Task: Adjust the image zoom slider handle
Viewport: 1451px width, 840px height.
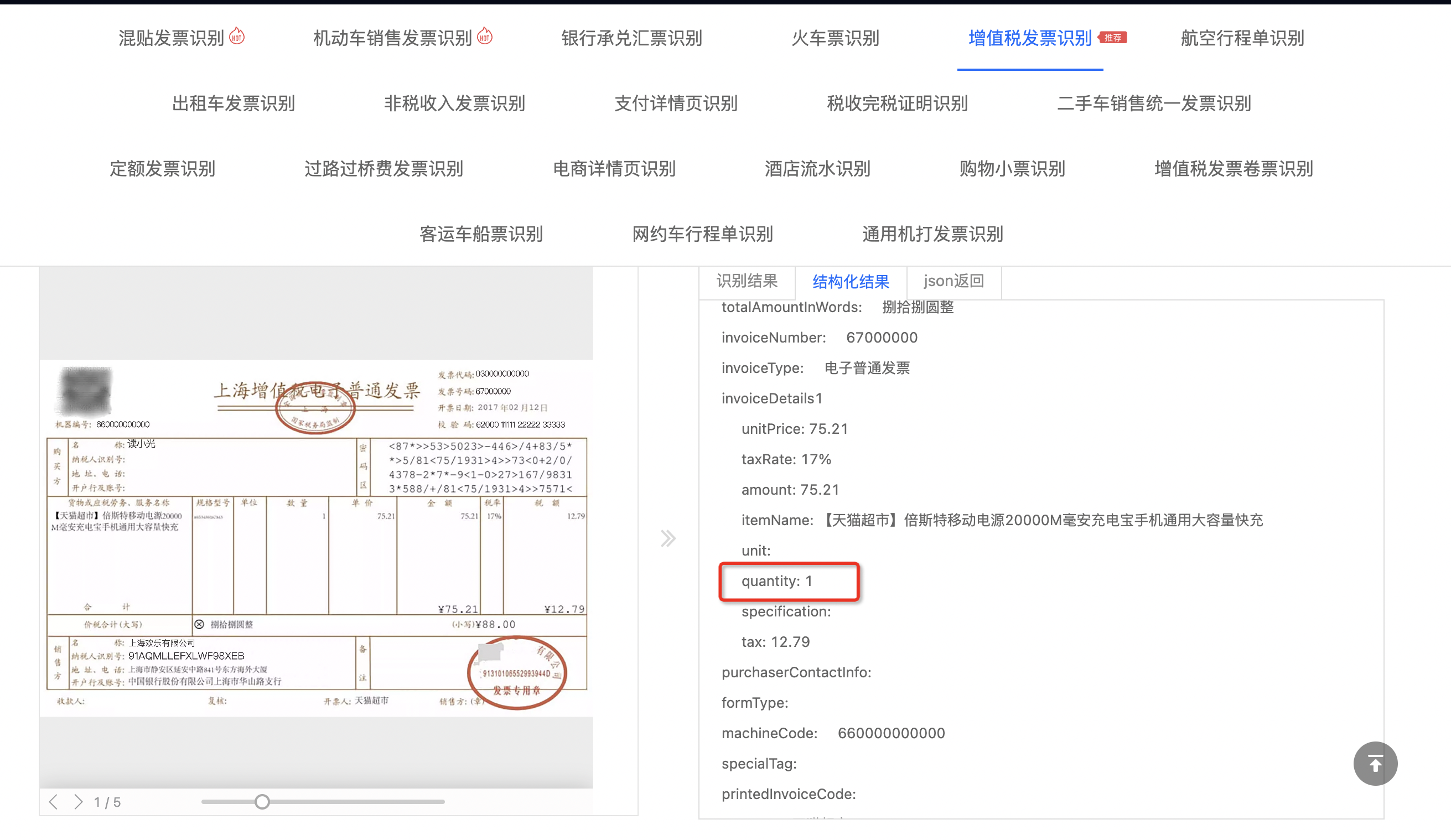Action: [x=262, y=801]
